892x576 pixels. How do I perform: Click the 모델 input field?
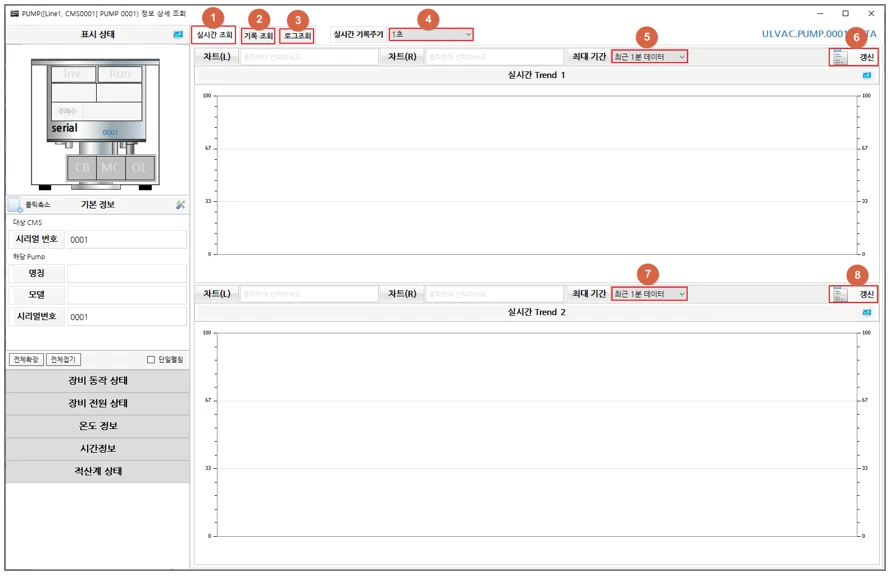[127, 295]
